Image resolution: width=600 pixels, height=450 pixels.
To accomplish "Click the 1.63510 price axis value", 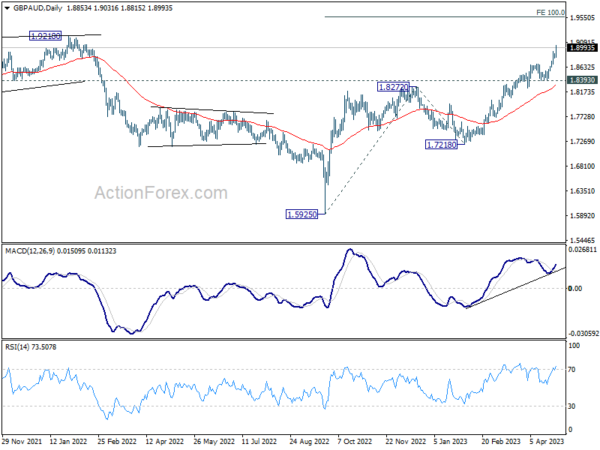I will (x=582, y=191).
